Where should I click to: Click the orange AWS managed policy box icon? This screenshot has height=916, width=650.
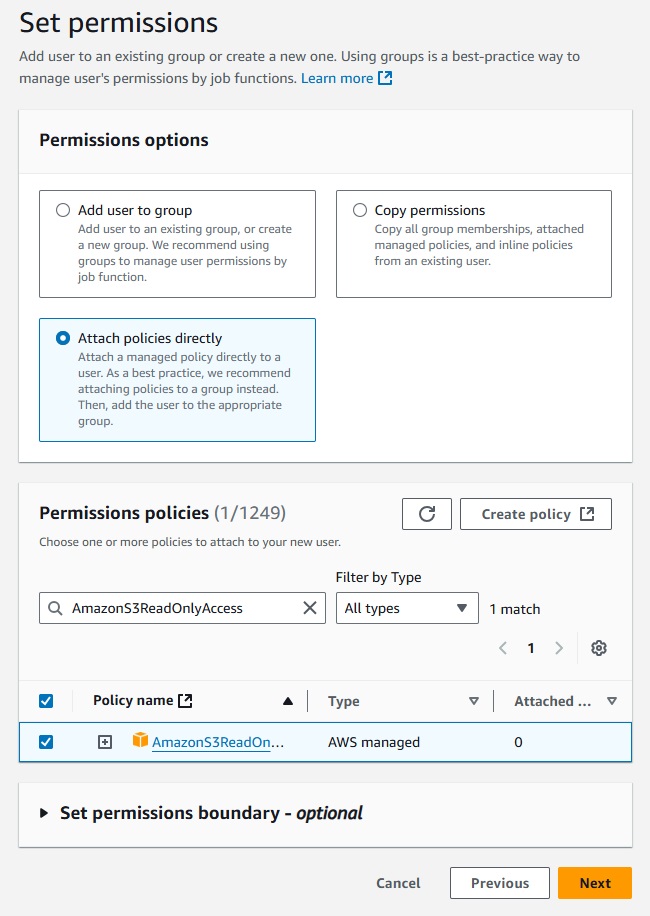140,741
